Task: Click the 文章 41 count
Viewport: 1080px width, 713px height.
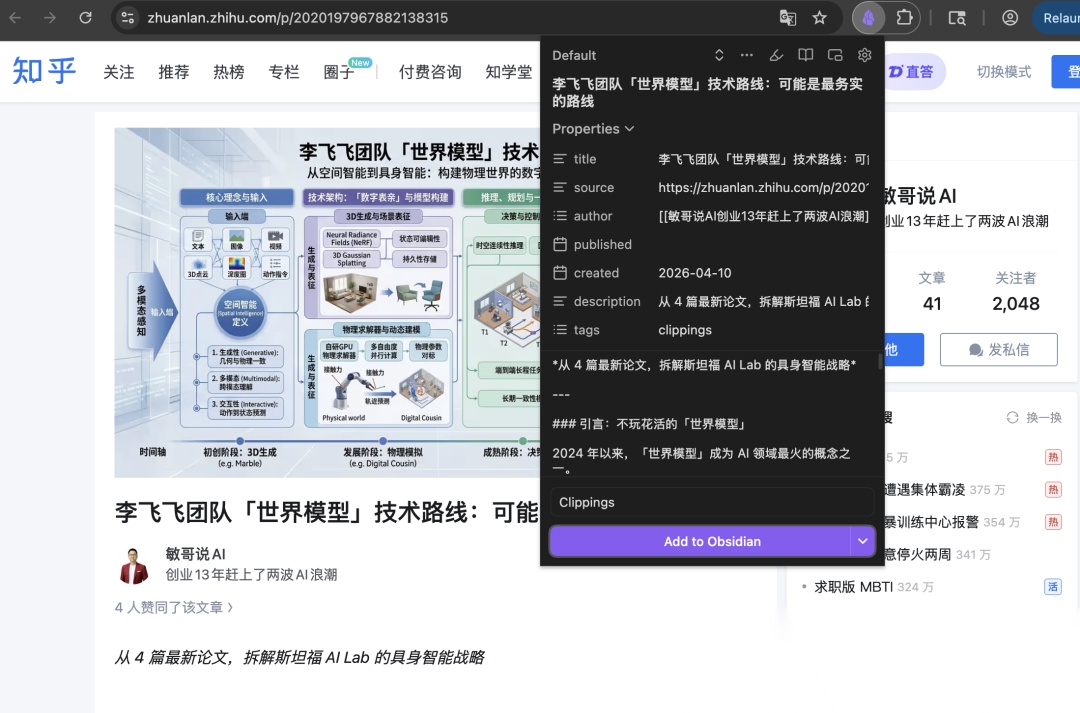Action: point(932,291)
